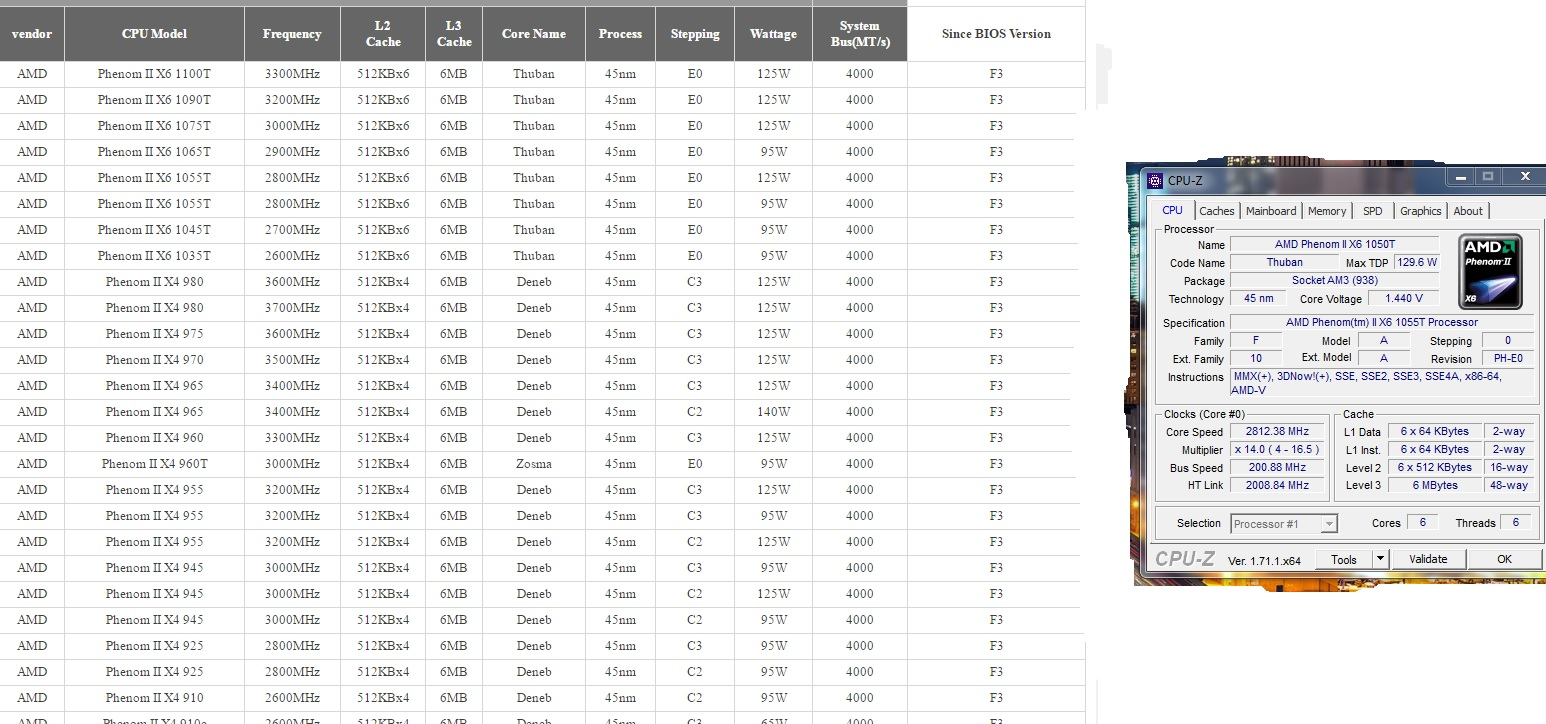This screenshot has width=1546, height=724.
Task: Click the Phenom II X6 1045T cell
Action: pyautogui.click(x=154, y=230)
